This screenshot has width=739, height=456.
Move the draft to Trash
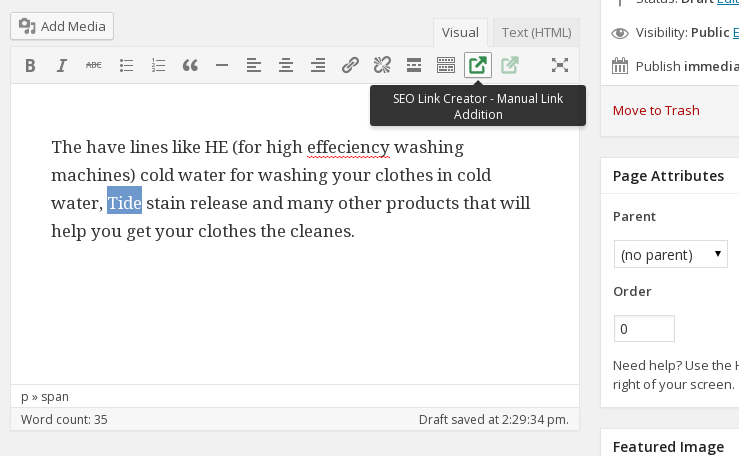(656, 111)
